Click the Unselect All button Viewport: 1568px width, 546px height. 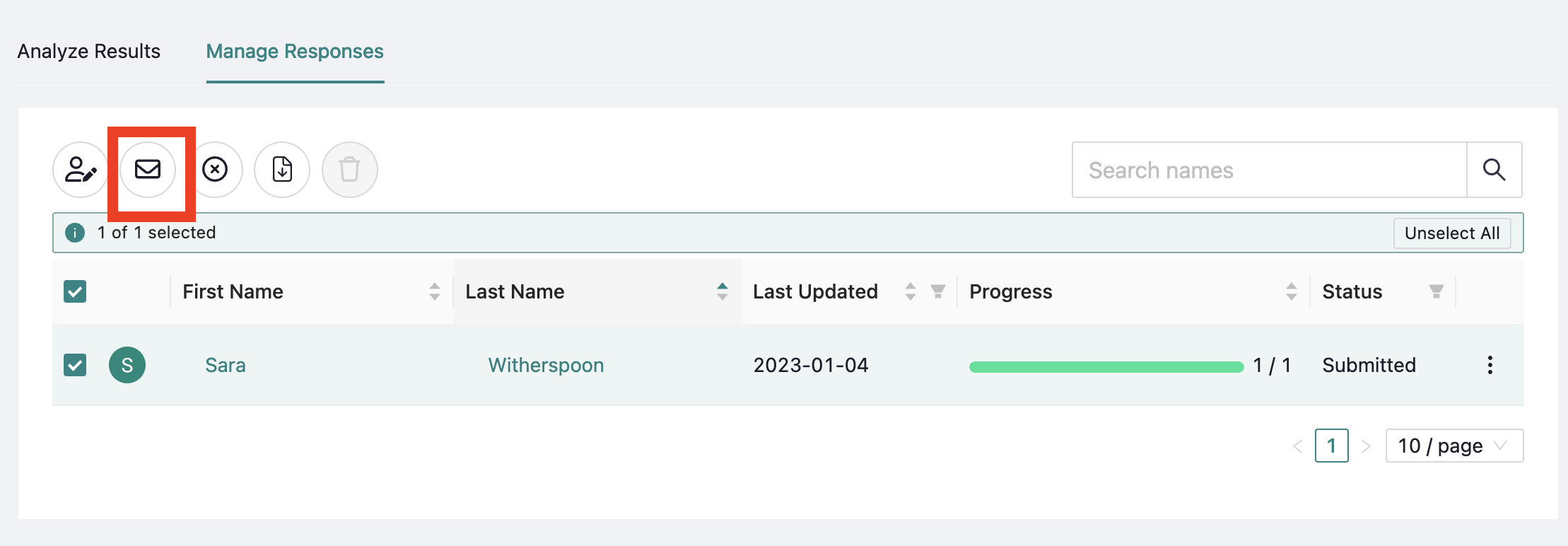[x=1452, y=233]
